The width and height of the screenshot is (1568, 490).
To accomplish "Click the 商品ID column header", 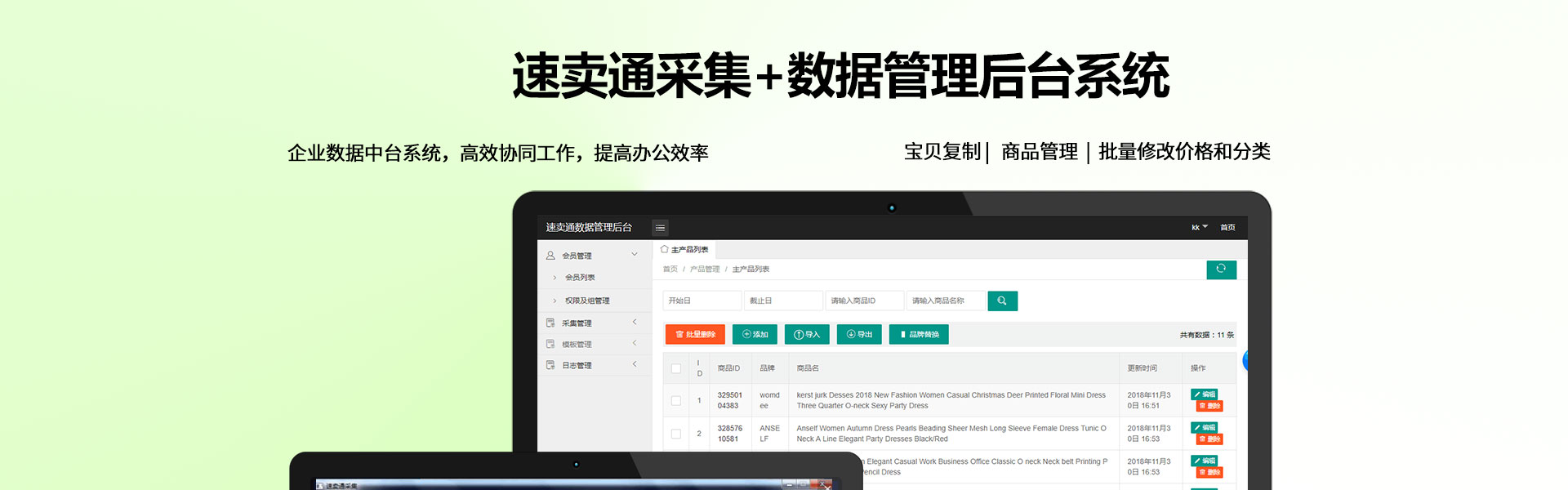I will click(x=728, y=368).
